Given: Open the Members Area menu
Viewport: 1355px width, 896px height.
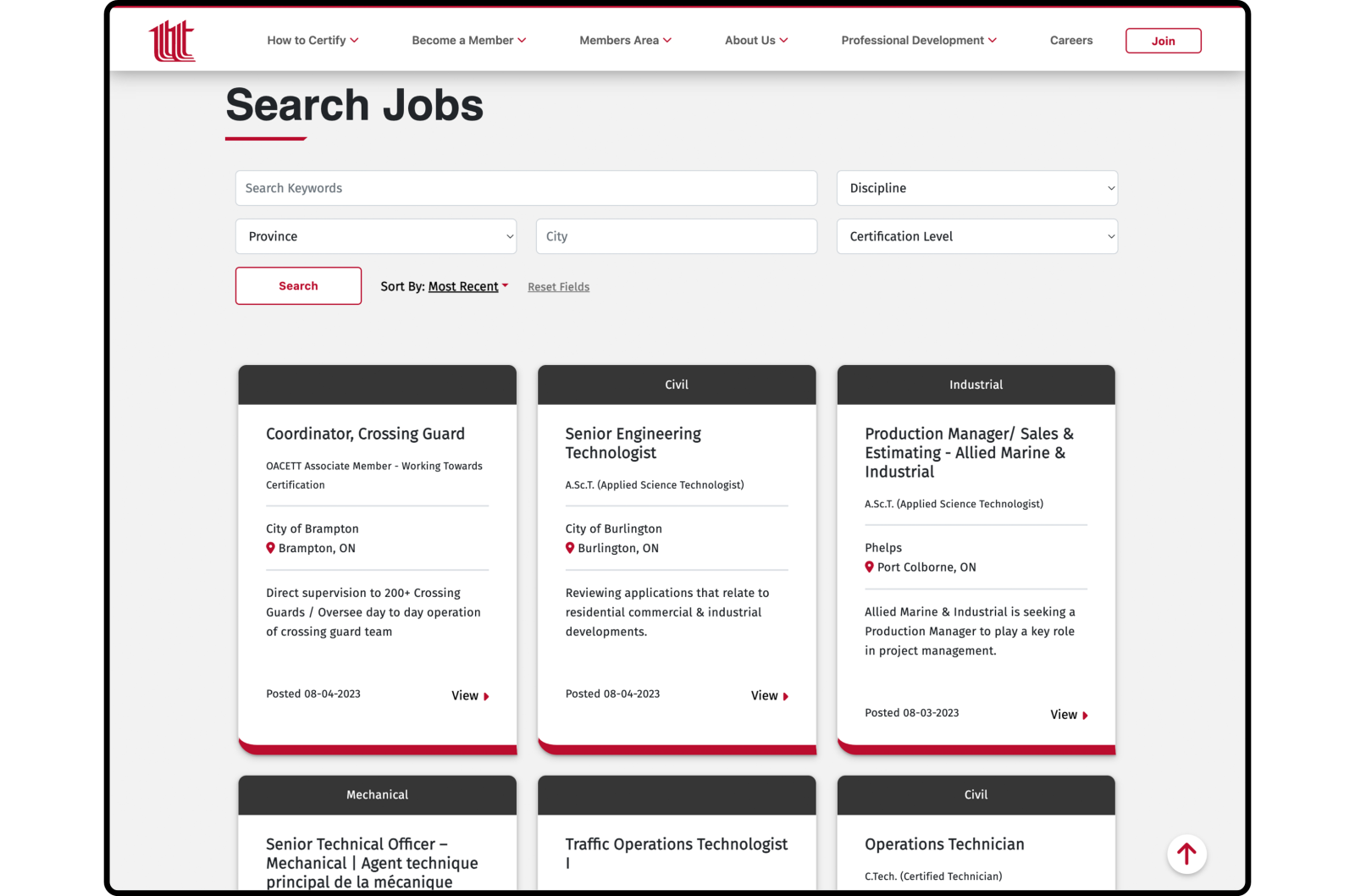Looking at the screenshot, I should pos(625,40).
